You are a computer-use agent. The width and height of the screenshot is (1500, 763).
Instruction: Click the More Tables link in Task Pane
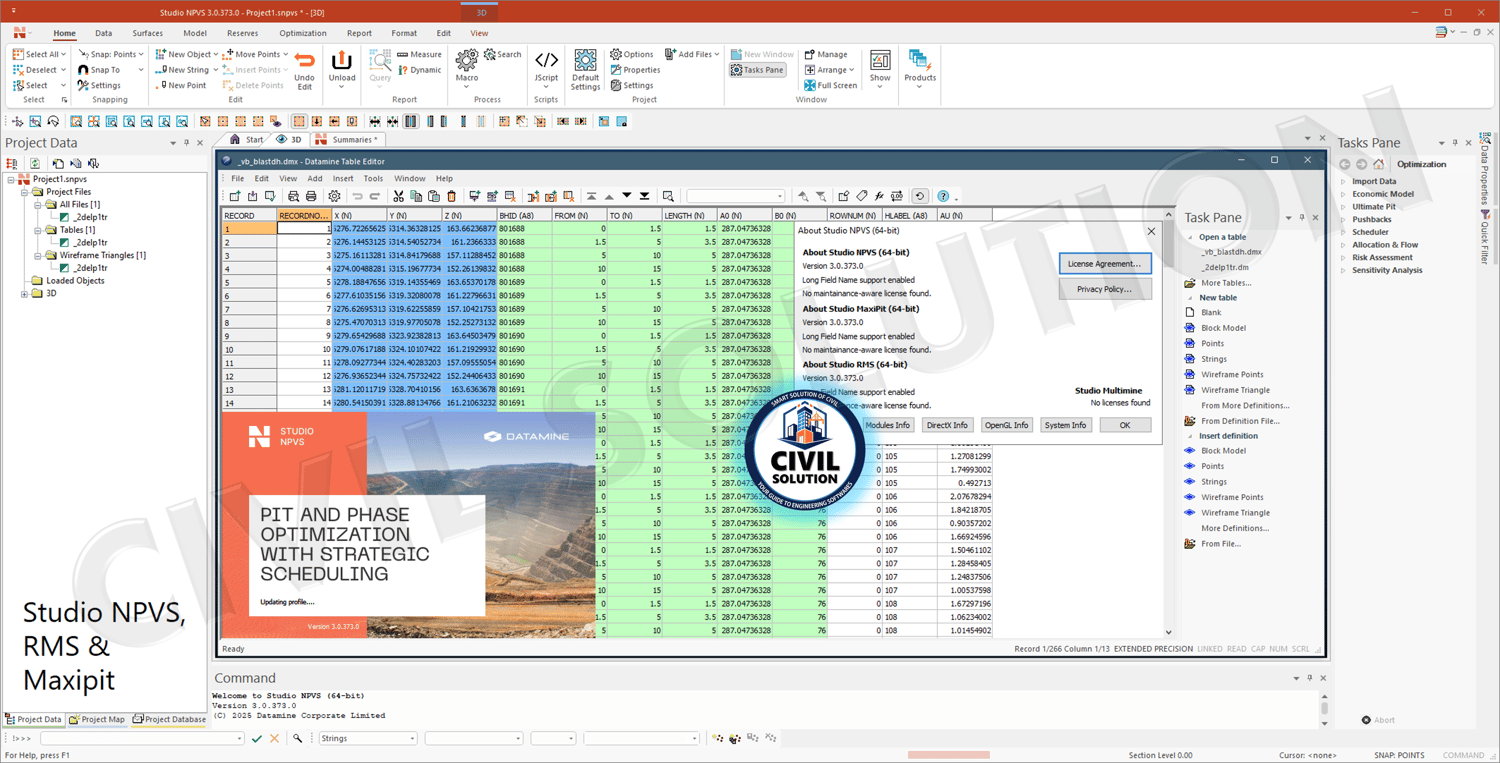coord(1226,283)
